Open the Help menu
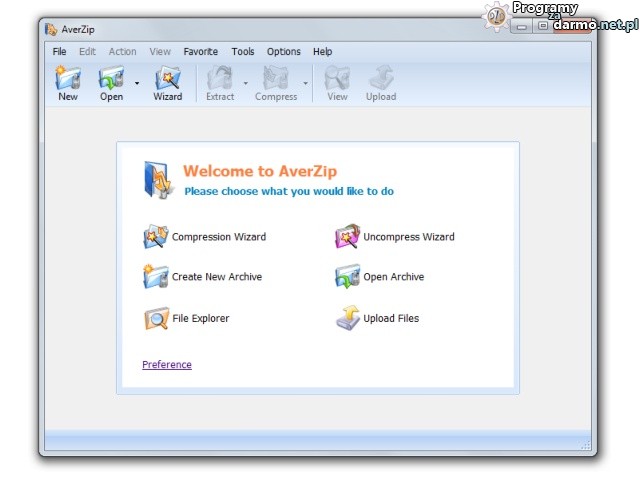The width and height of the screenshot is (640, 480). 322,52
